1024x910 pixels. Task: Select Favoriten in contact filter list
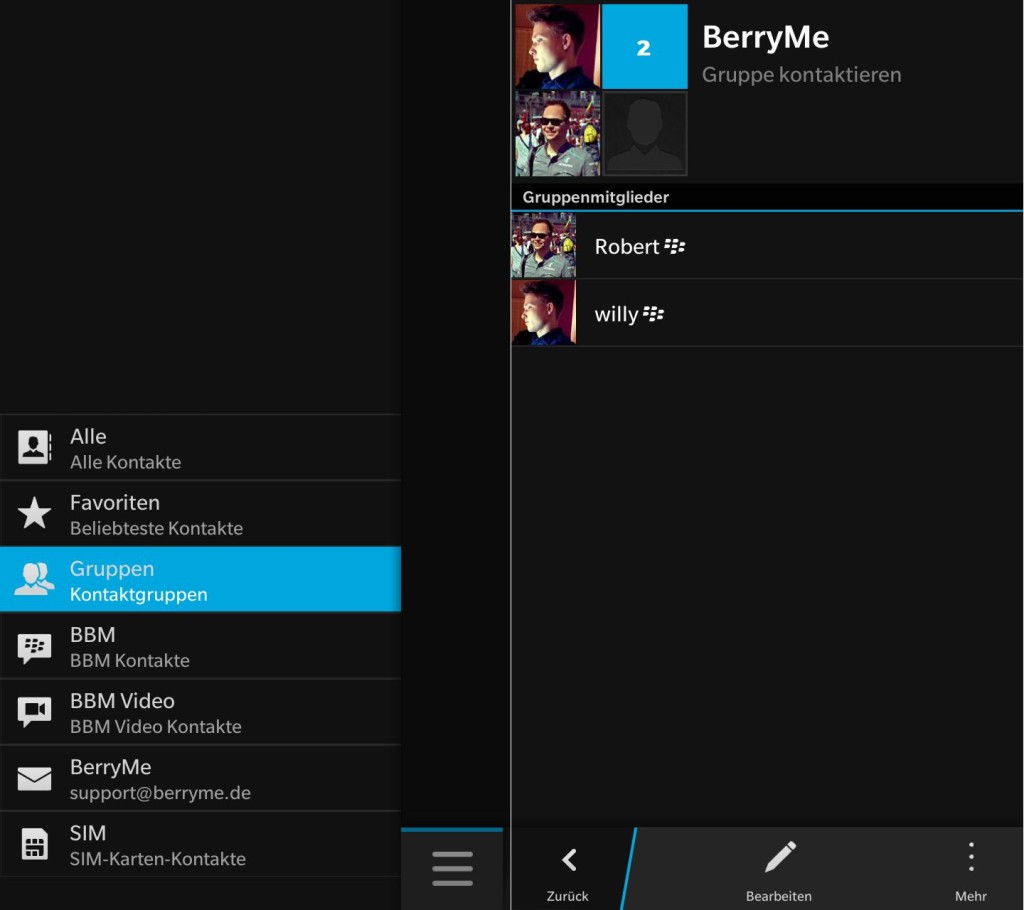click(x=200, y=514)
